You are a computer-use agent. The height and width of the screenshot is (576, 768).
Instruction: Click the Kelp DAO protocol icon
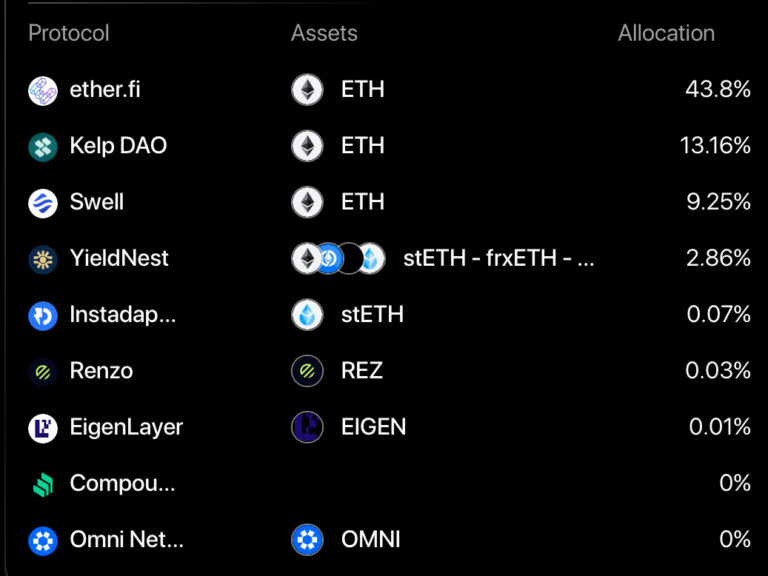(43, 146)
